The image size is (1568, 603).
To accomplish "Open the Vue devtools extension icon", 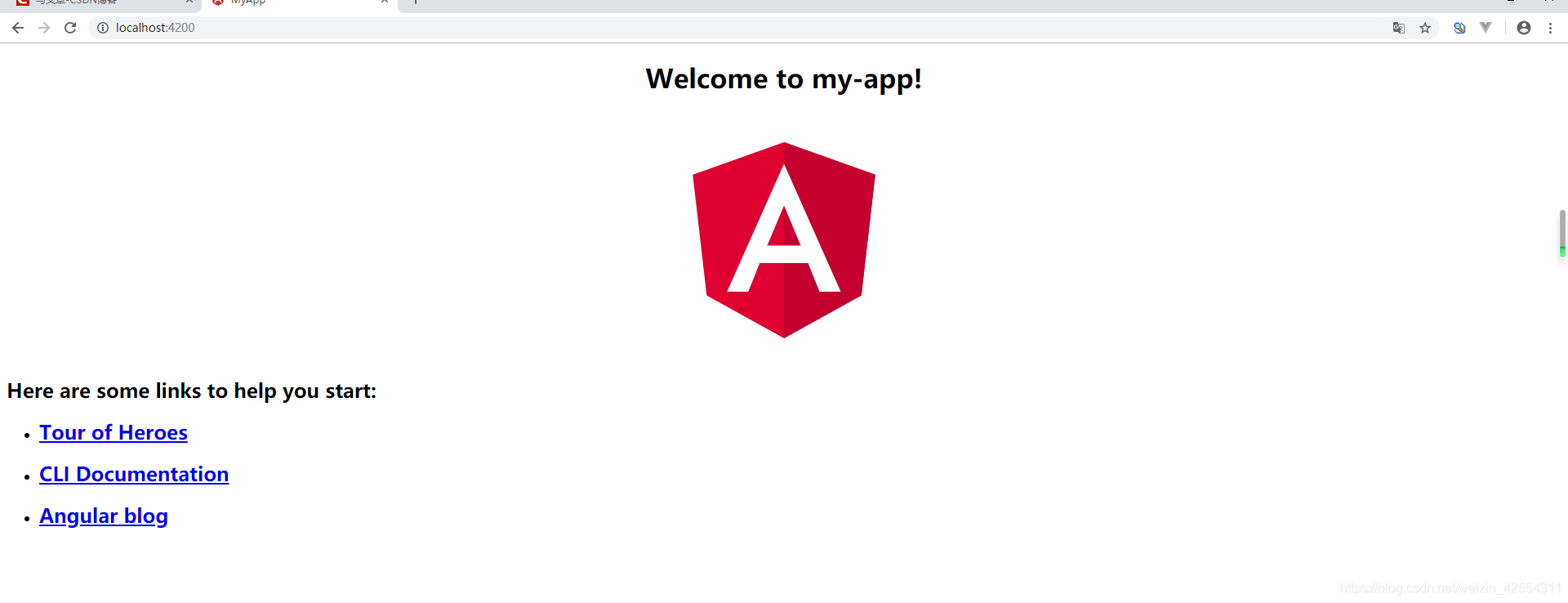I will [x=1486, y=28].
